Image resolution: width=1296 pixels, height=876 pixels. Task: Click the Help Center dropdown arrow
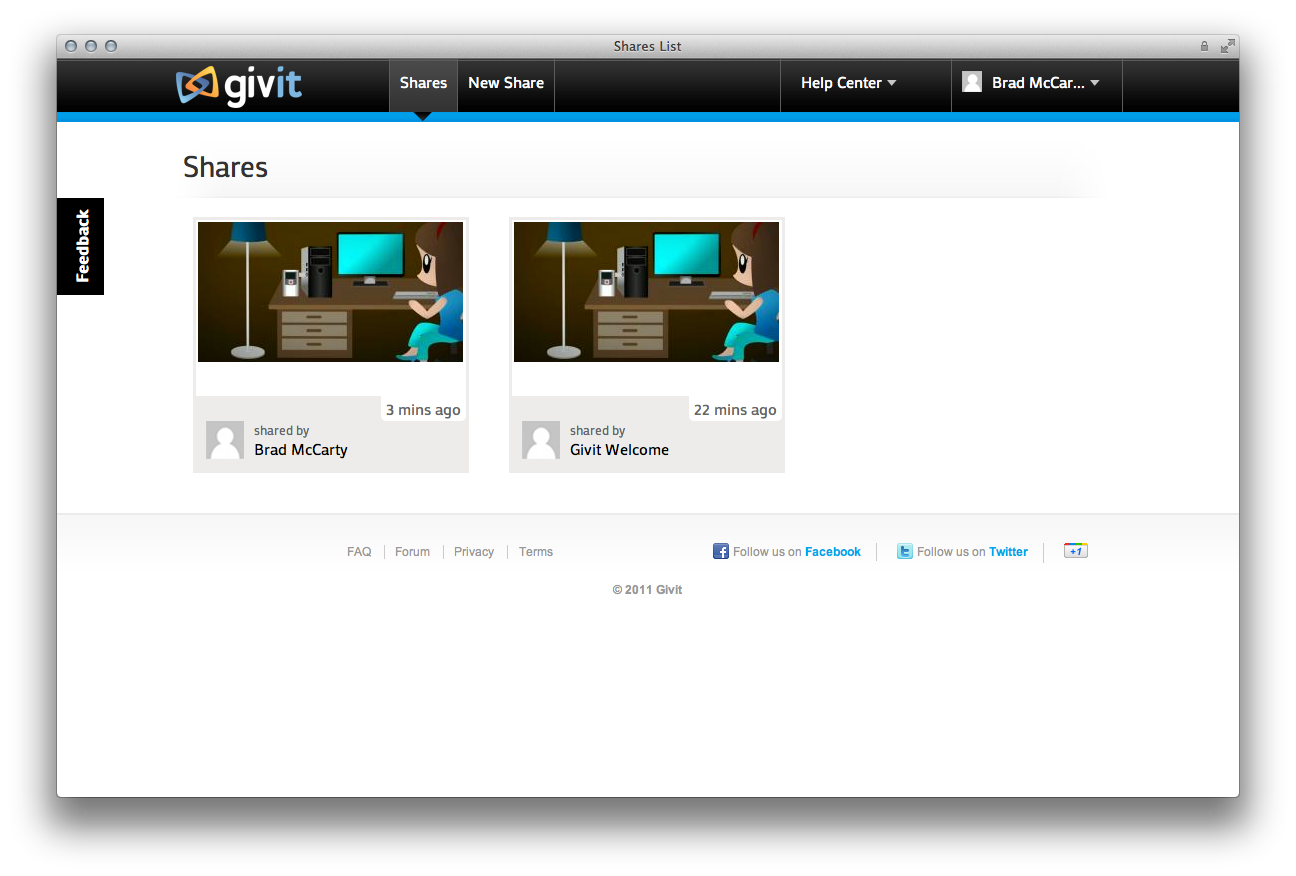pos(892,83)
